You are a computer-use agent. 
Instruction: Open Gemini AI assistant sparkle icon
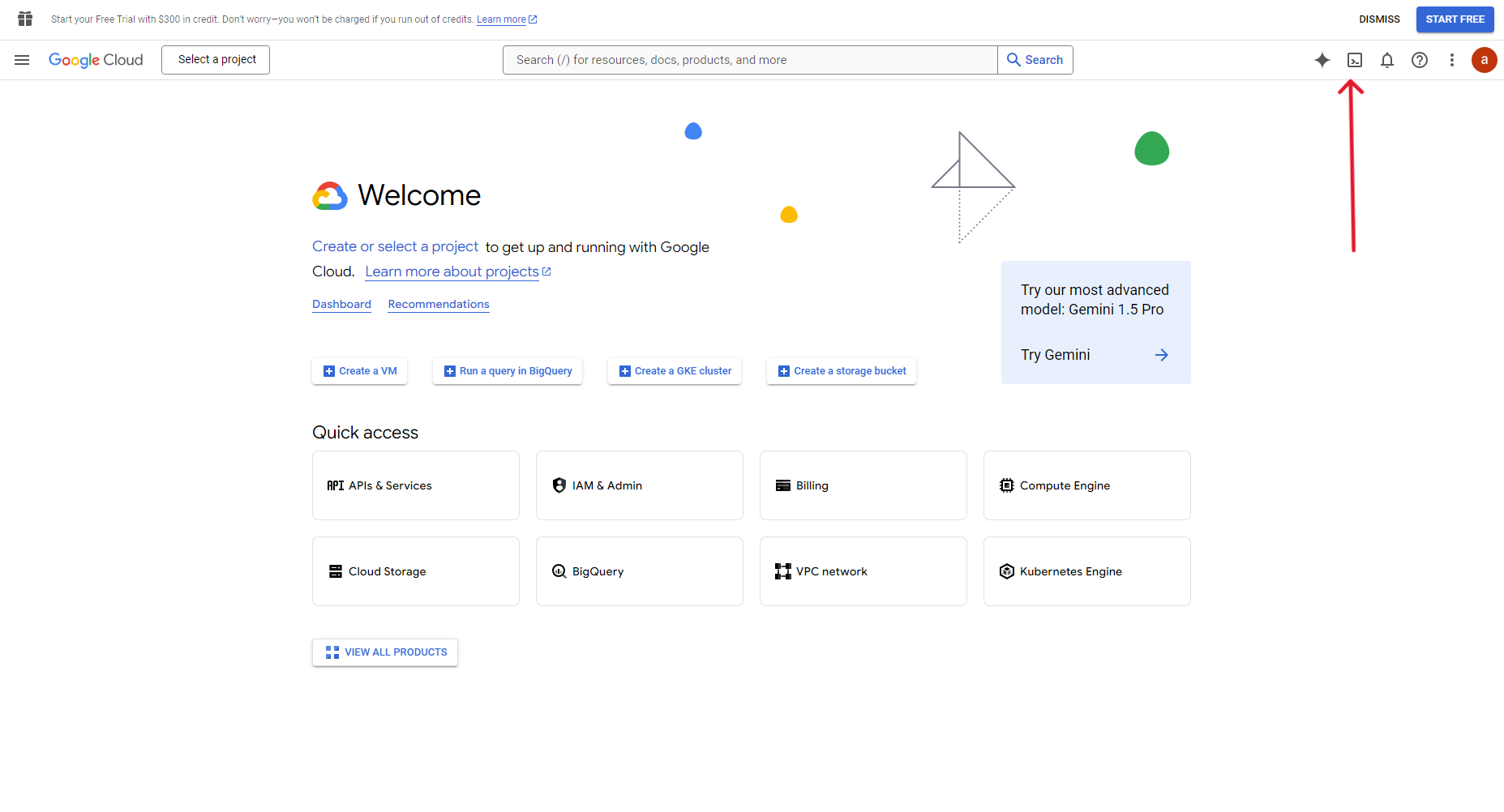point(1322,60)
